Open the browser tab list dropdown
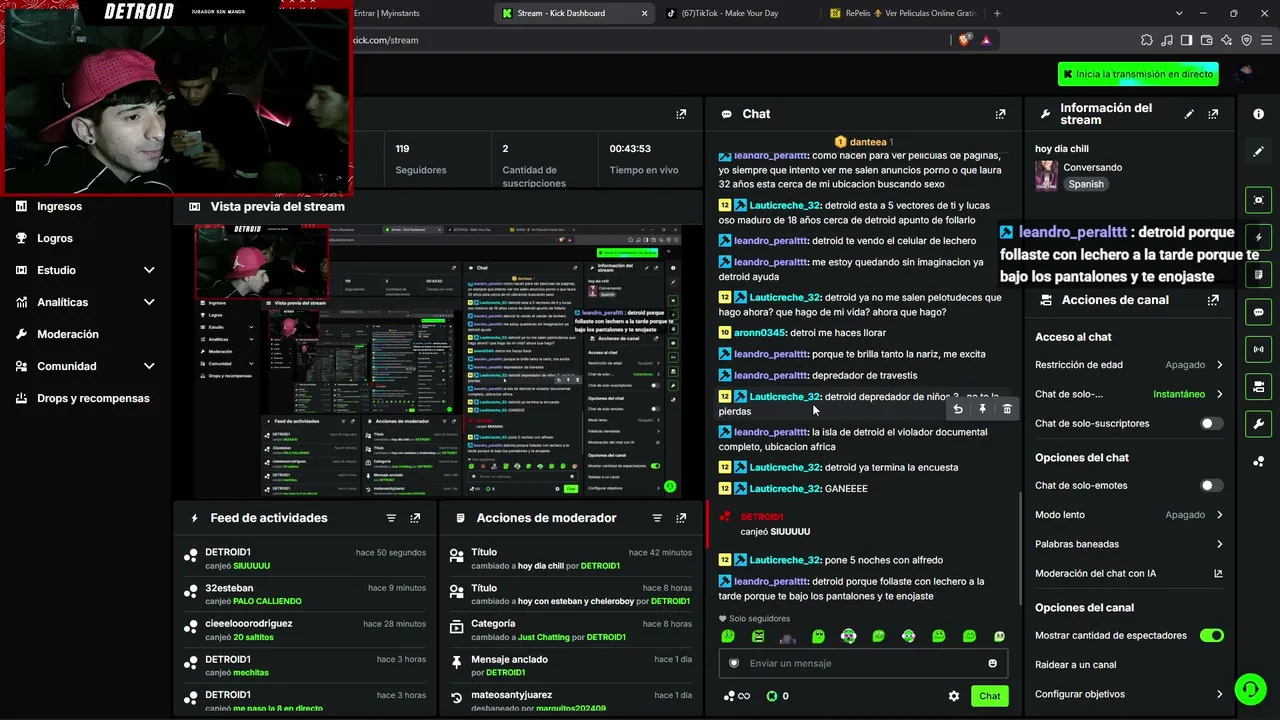 (1179, 13)
